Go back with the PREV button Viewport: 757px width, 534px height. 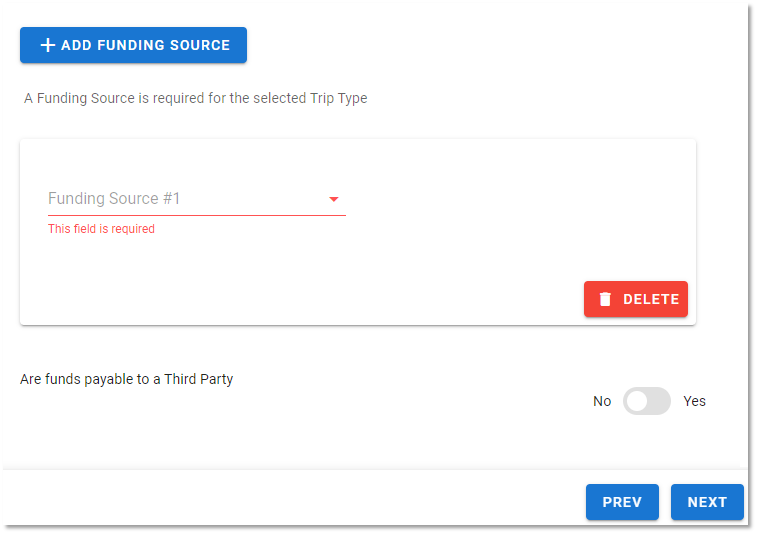coord(622,502)
